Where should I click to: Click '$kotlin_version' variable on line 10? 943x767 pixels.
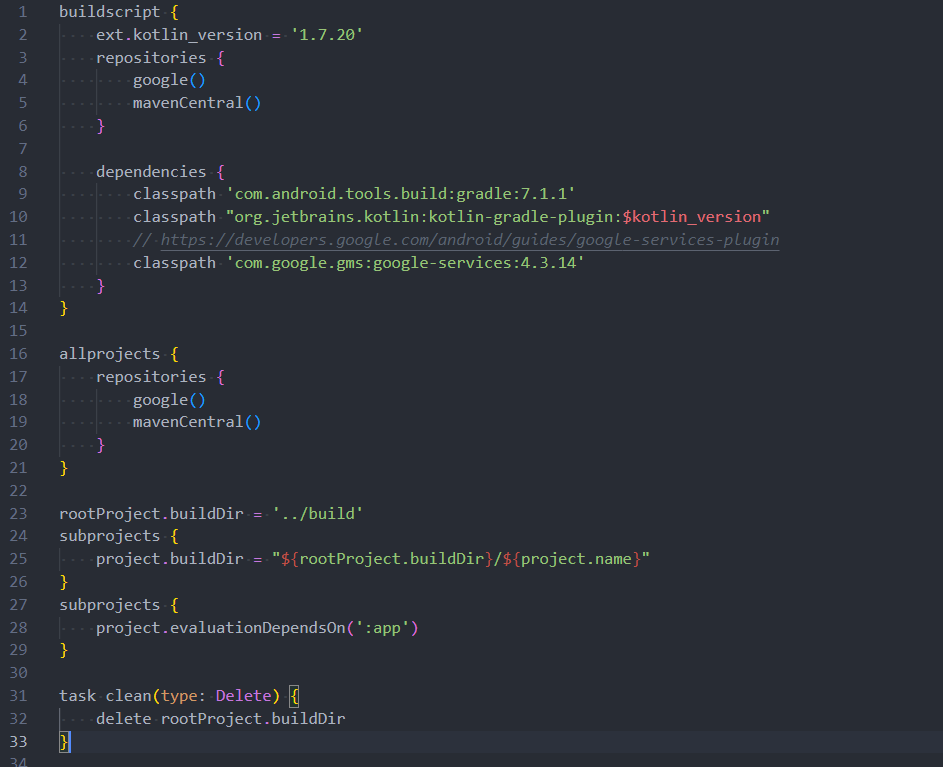pos(692,217)
